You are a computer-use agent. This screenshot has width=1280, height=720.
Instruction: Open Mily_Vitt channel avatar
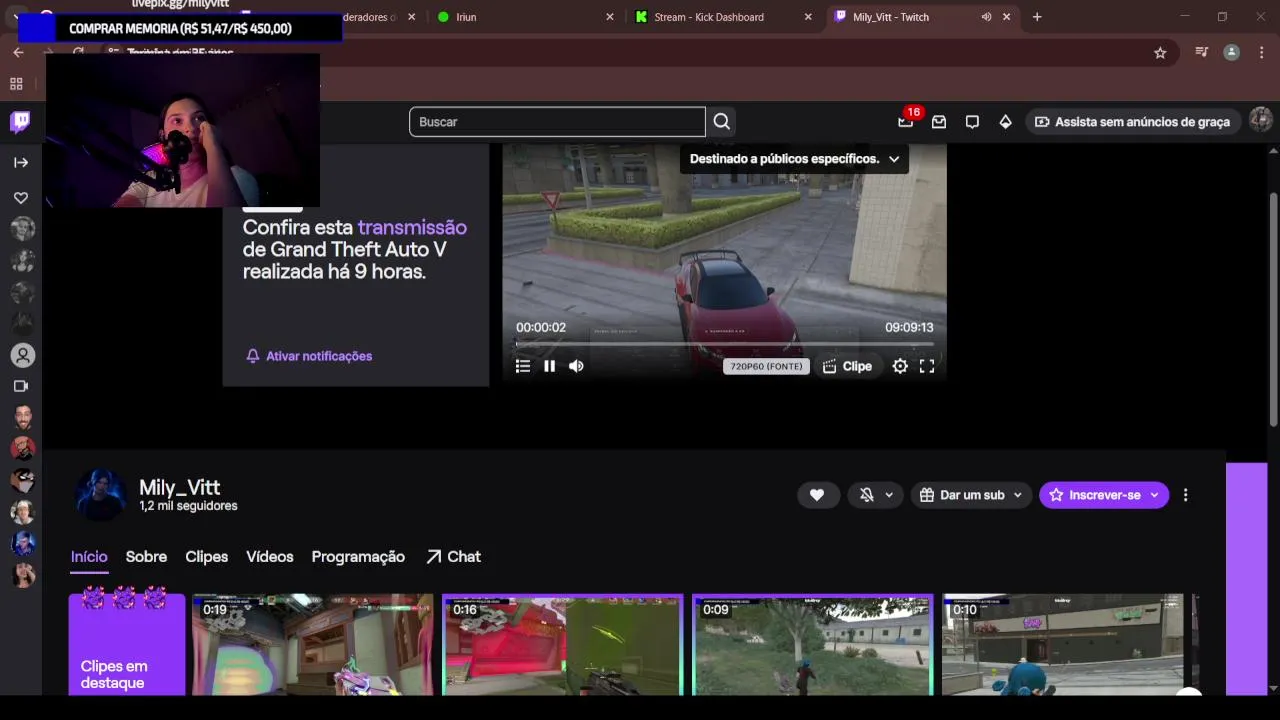tap(101, 495)
